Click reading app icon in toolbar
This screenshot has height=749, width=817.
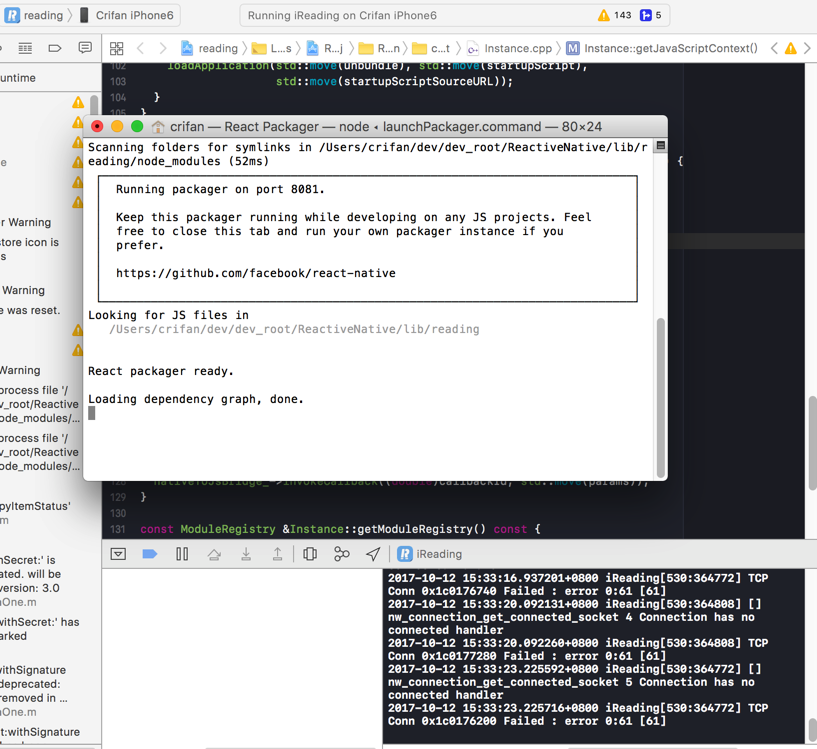(12, 15)
